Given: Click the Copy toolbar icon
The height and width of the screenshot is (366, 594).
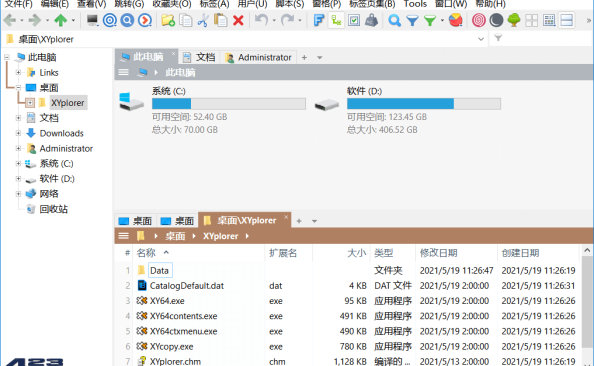Looking at the screenshot, I should (x=186, y=20).
